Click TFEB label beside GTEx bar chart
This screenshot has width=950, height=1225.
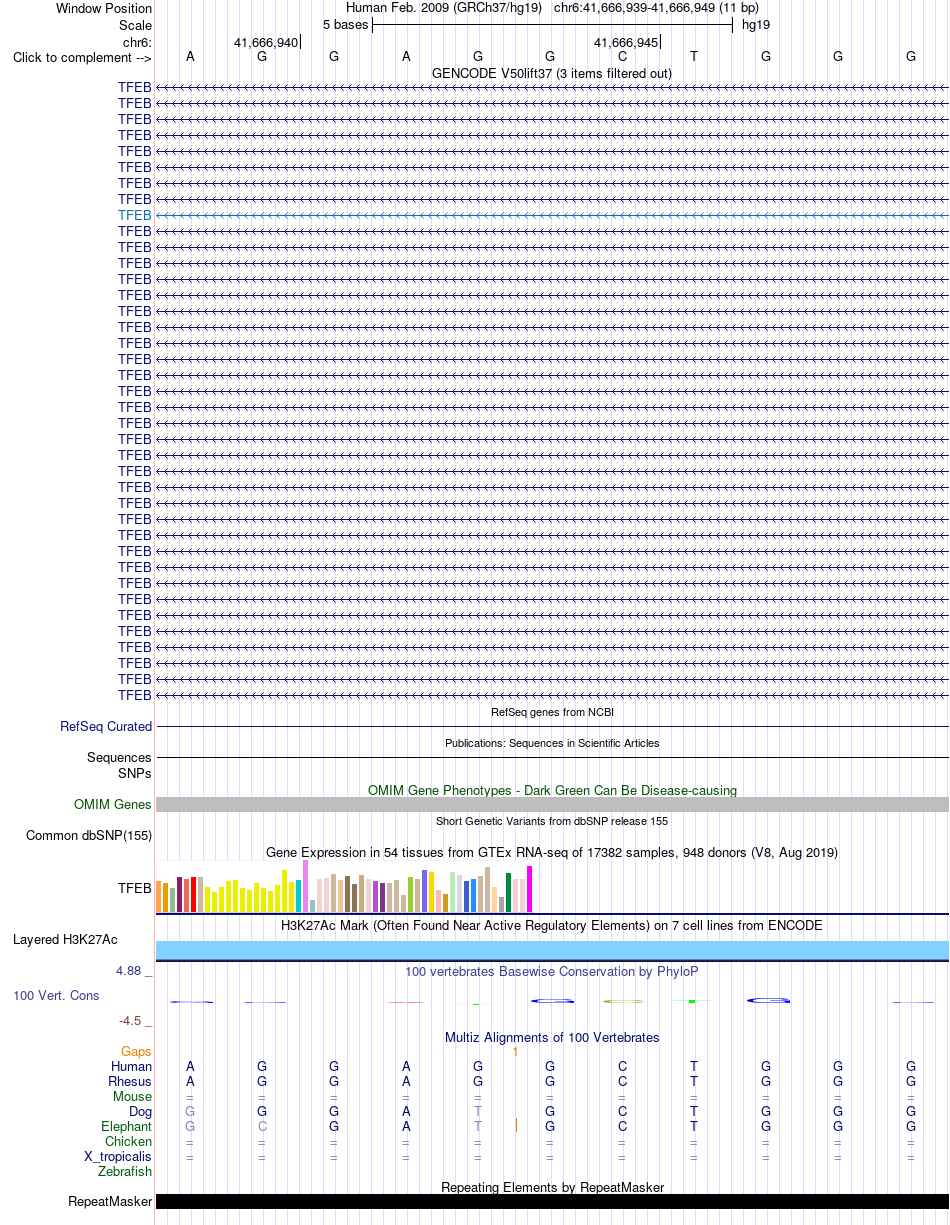[x=135, y=887]
